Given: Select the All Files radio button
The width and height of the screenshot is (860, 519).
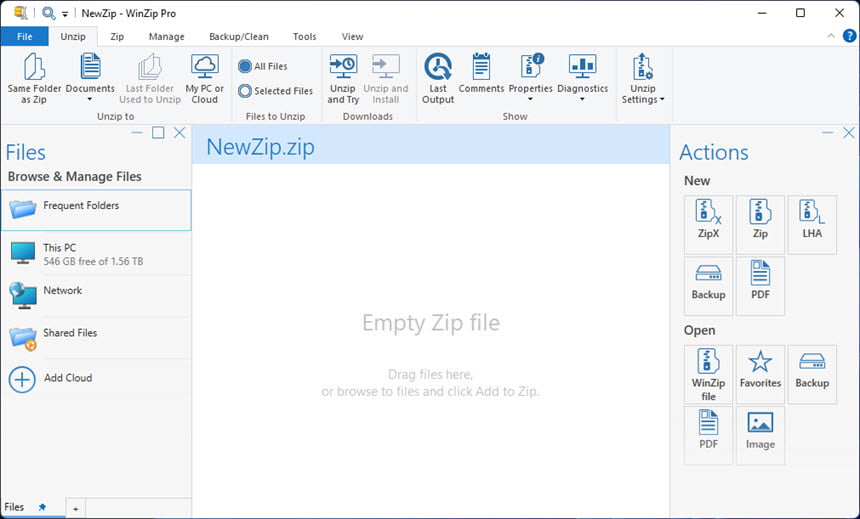Looking at the screenshot, I should pos(245,66).
